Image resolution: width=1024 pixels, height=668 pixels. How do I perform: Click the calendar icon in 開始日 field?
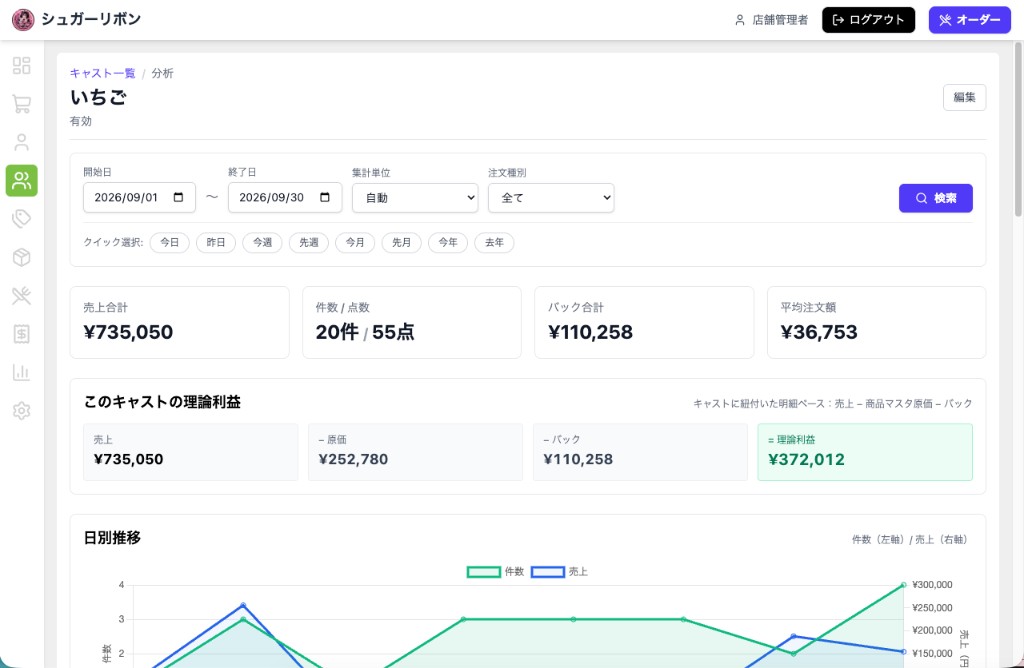178,197
